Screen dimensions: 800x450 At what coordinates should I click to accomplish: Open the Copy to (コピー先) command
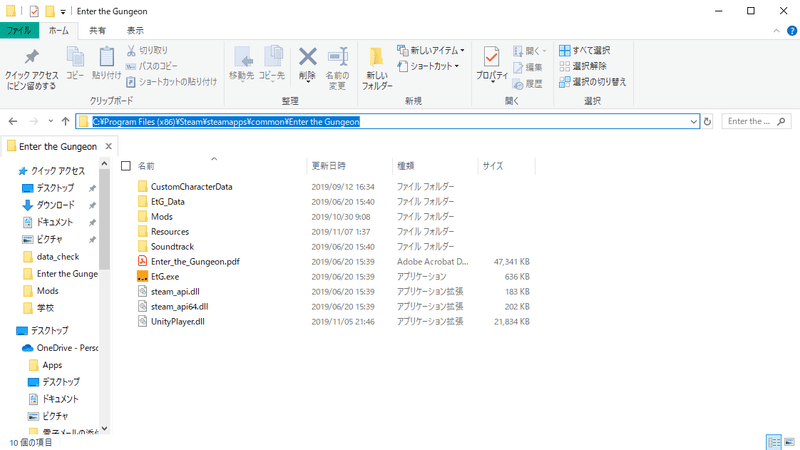(272, 63)
